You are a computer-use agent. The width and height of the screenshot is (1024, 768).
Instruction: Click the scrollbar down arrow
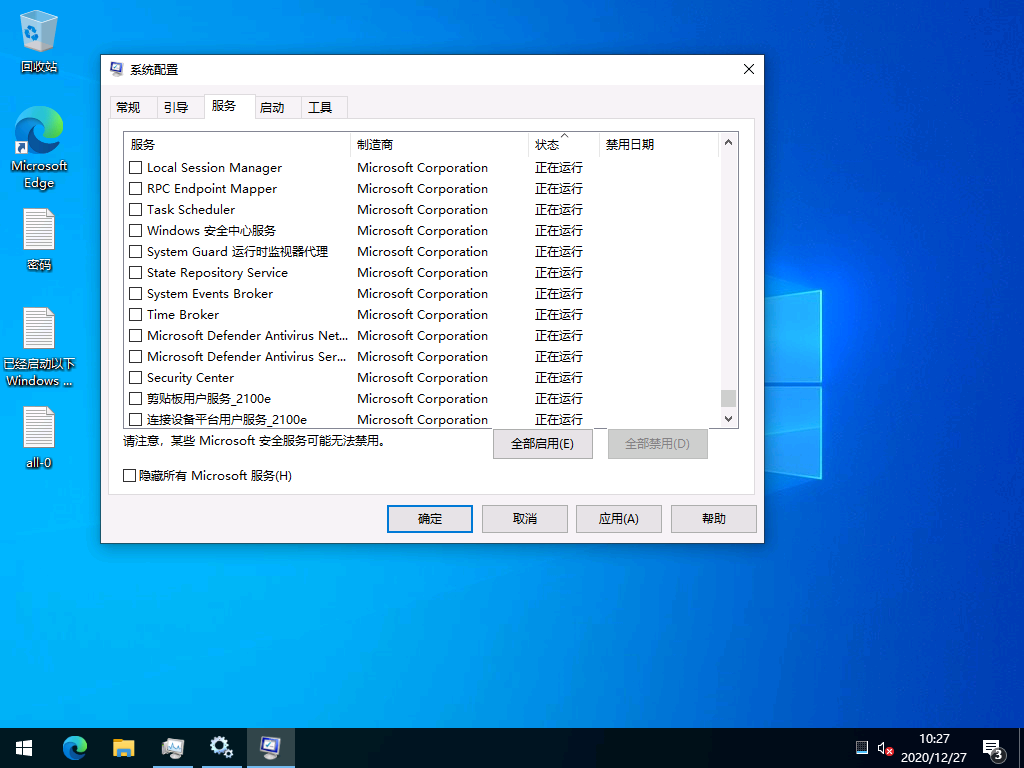pyautogui.click(x=729, y=419)
